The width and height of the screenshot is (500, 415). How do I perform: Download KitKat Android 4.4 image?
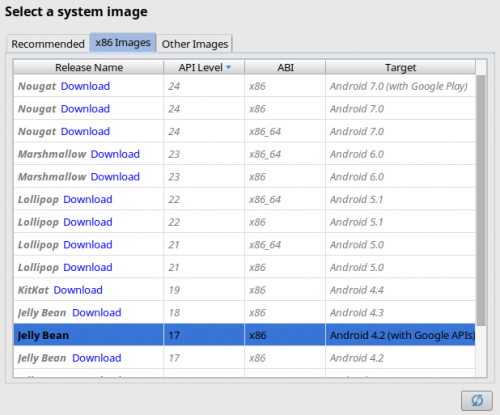click(78, 290)
